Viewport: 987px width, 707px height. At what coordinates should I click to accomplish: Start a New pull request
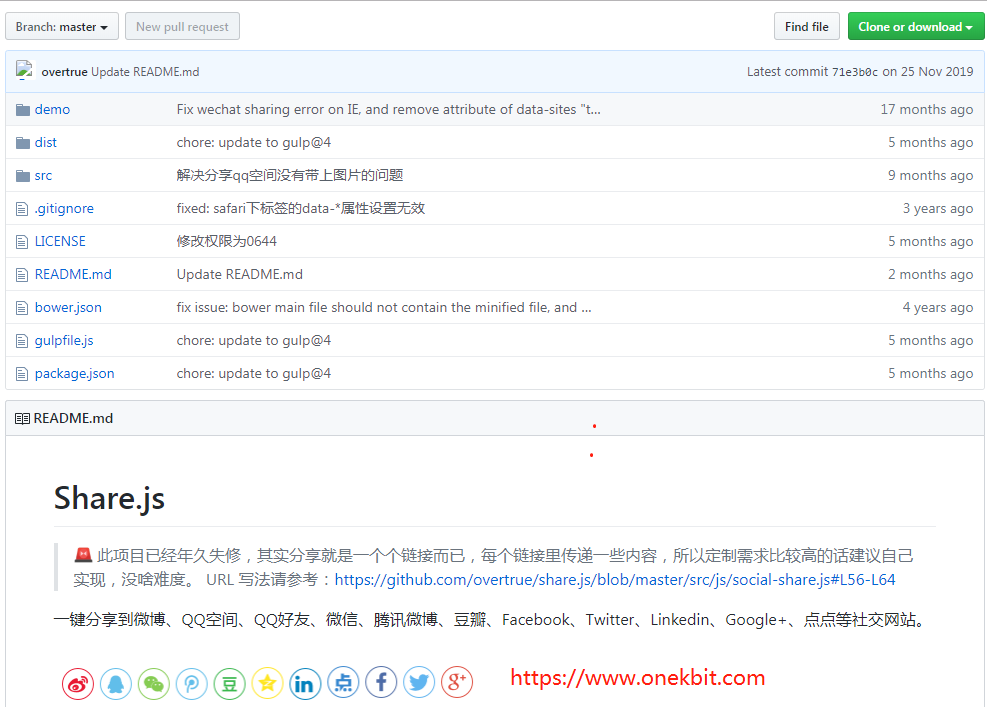(x=182, y=26)
